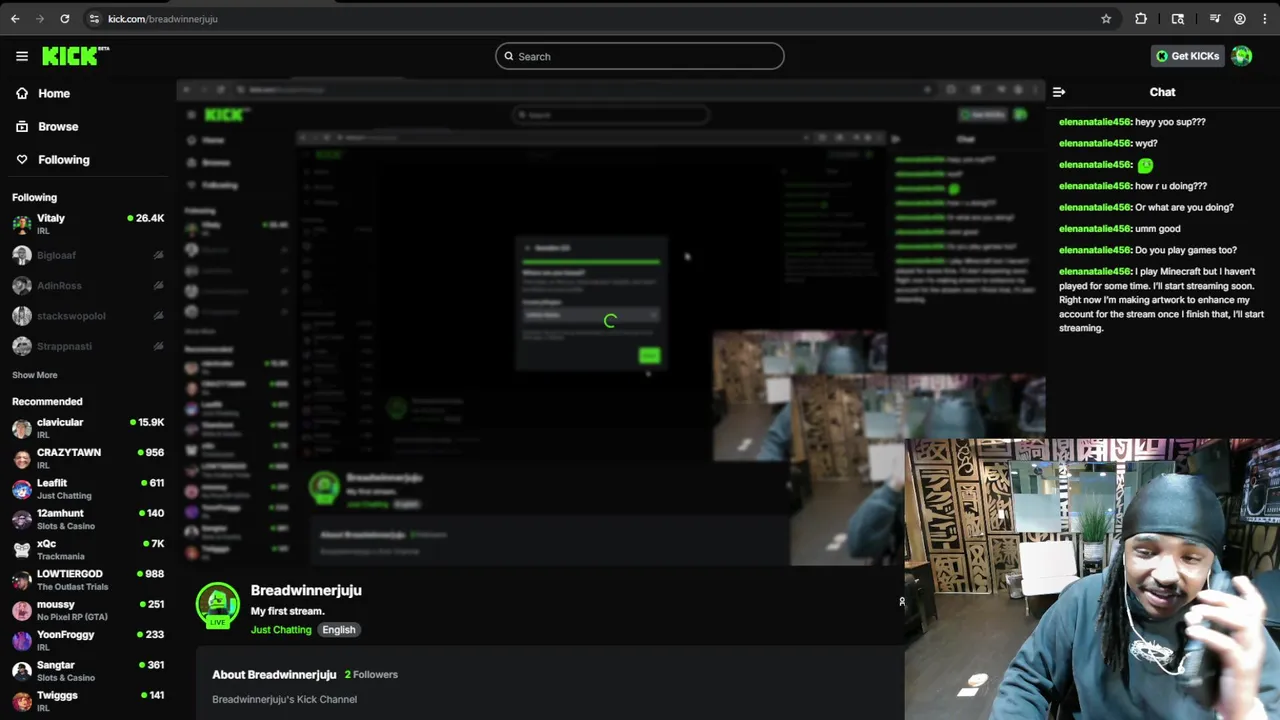1280x720 pixels.
Task: Click Leaflit's avatar icon
Action: [22, 489]
